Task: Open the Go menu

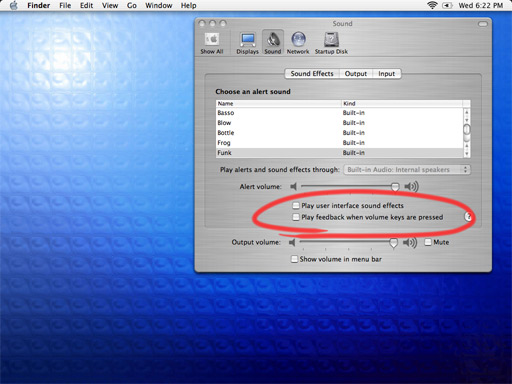Action: (132, 5)
